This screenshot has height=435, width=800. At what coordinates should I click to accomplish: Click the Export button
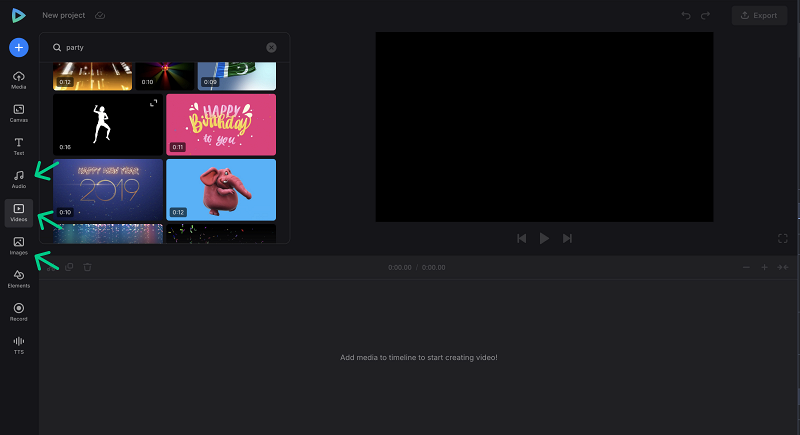pos(759,15)
